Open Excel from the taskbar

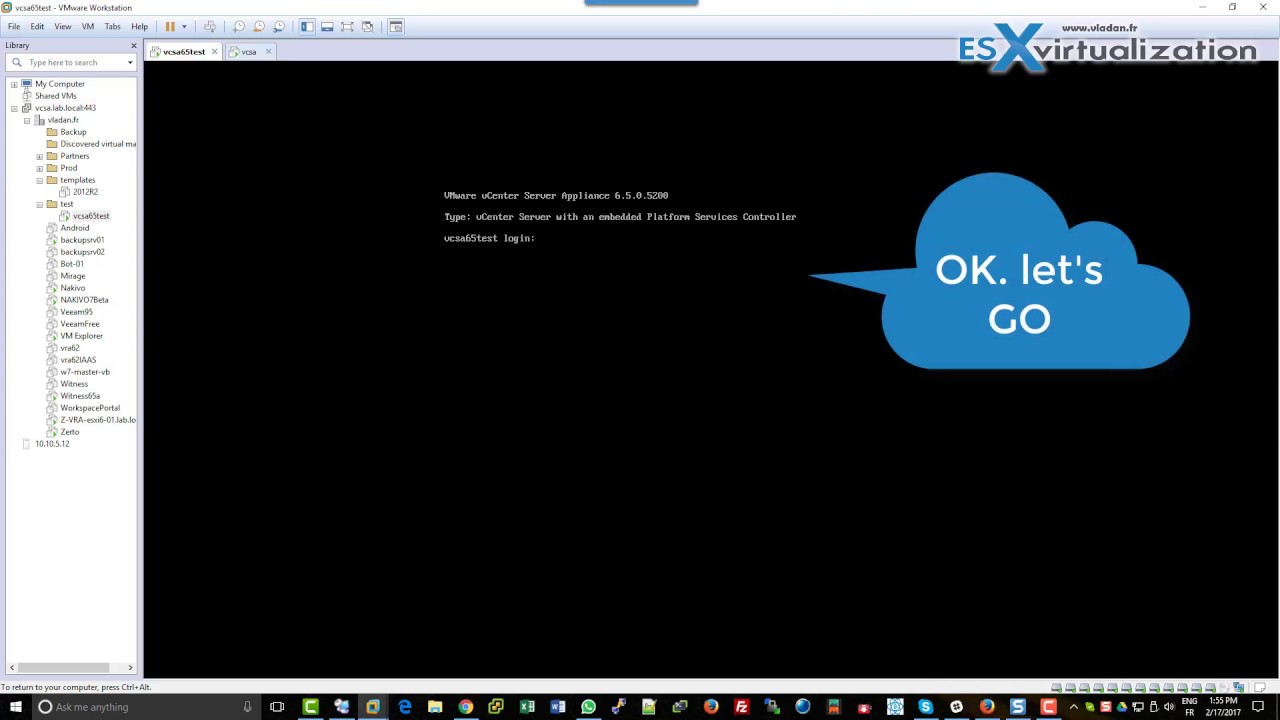pyautogui.click(x=527, y=707)
